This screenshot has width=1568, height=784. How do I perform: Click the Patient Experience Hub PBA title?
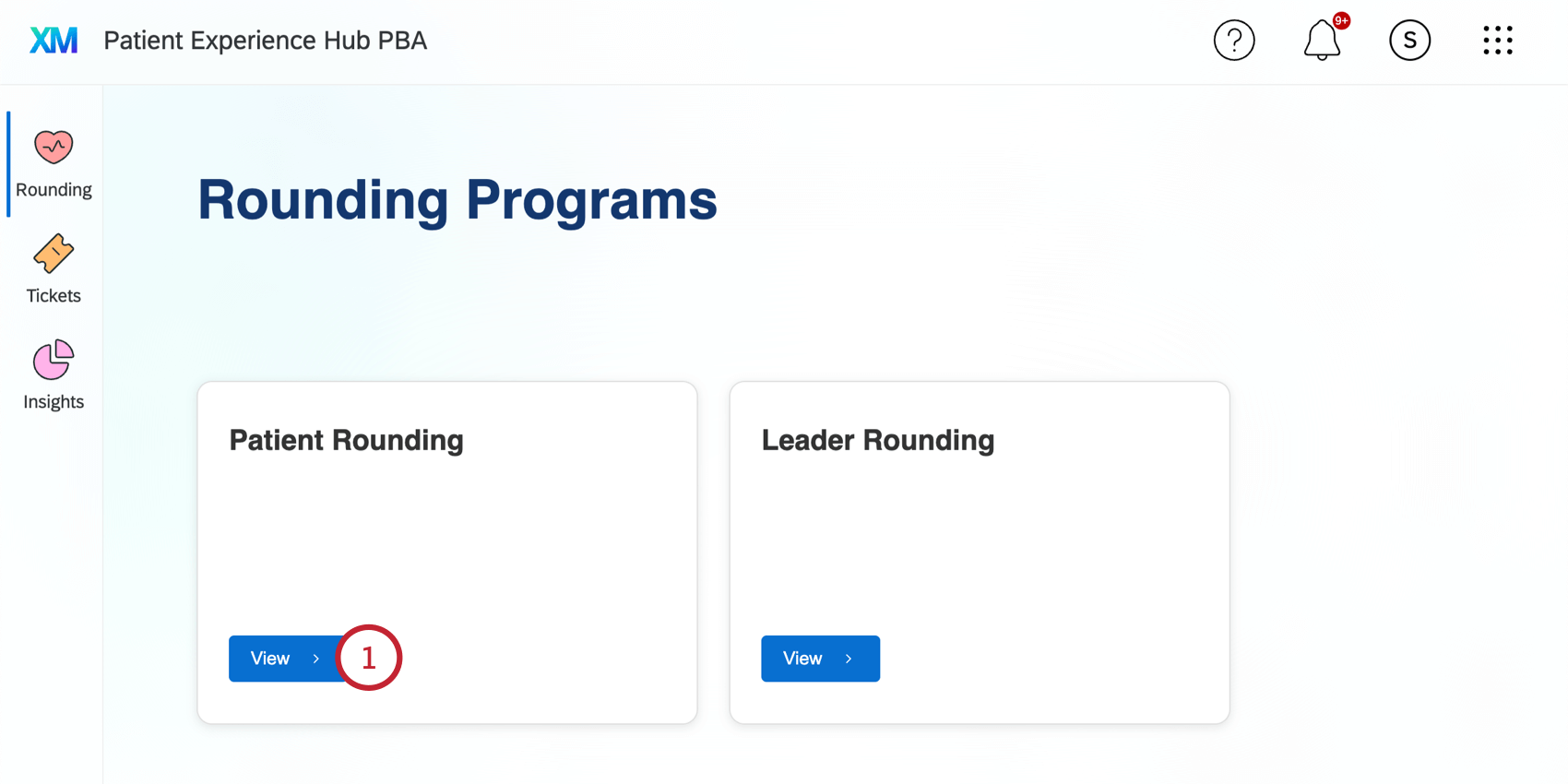pyautogui.click(x=265, y=40)
